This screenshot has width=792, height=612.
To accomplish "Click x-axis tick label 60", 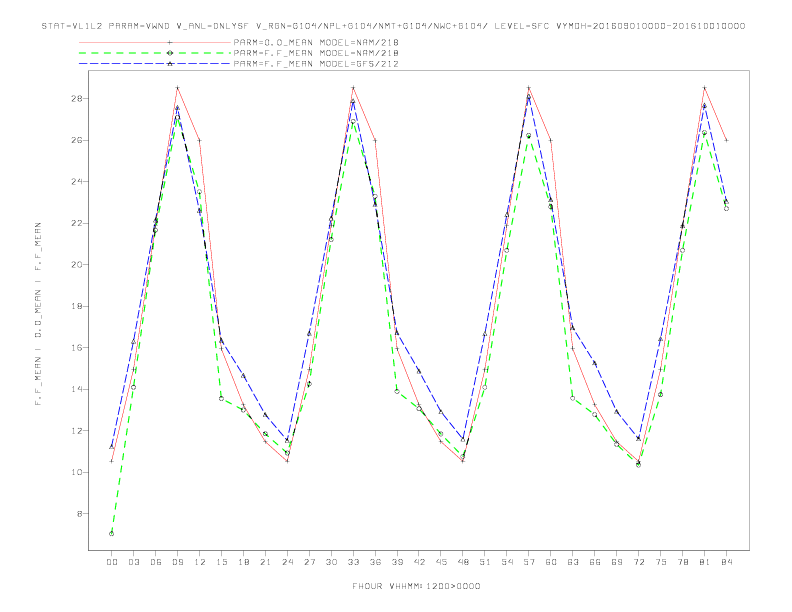I will tap(551, 562).
